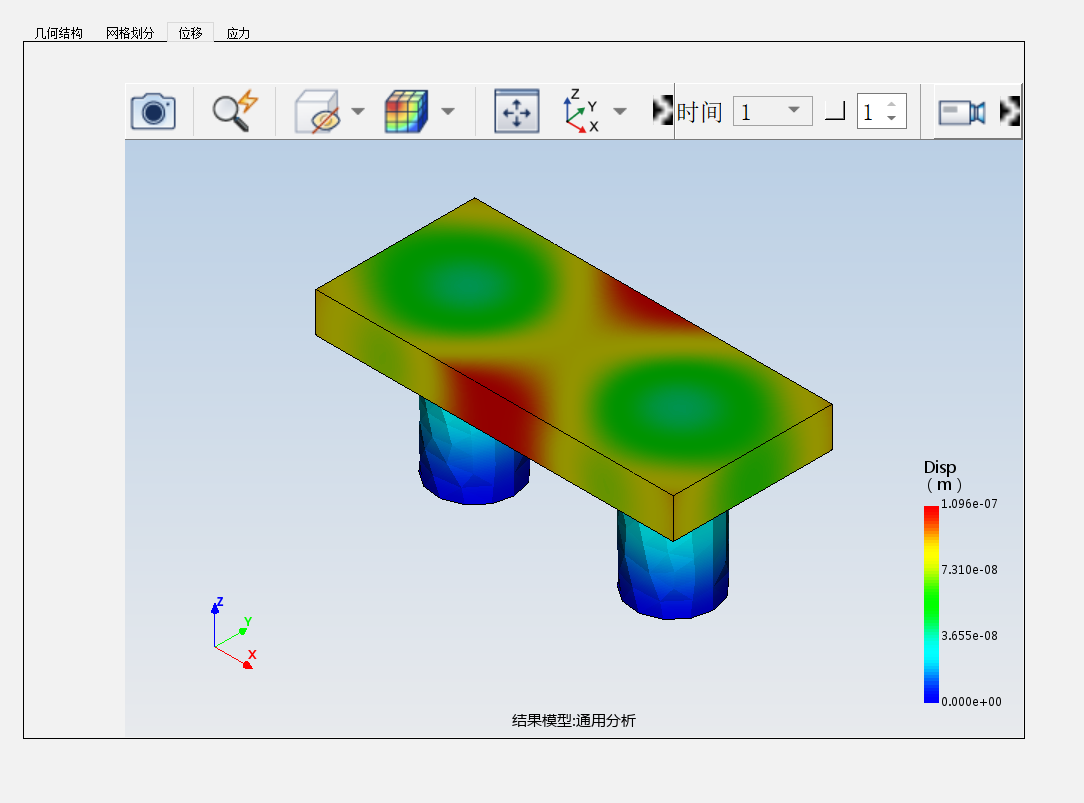Open the 时间 combo box
Image resolution: width=1084 pixels, height=803 pixels.
[x=772, y=111]
